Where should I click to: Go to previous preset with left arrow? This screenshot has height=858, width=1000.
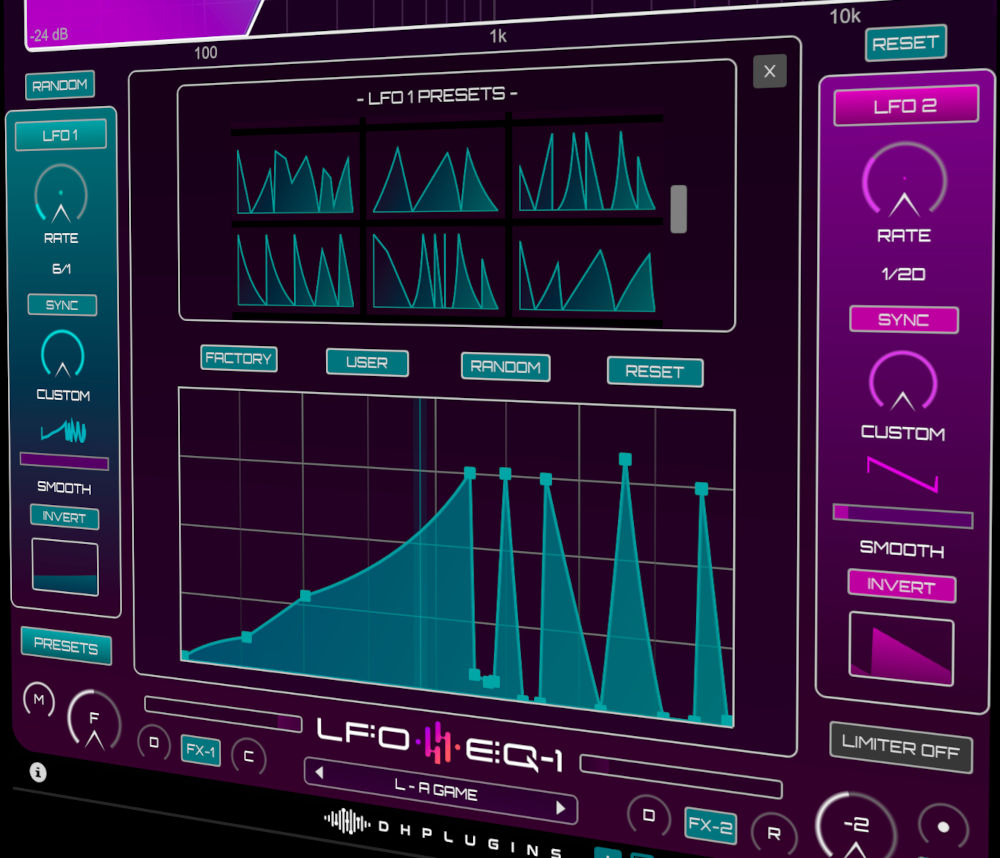[320, 773]
